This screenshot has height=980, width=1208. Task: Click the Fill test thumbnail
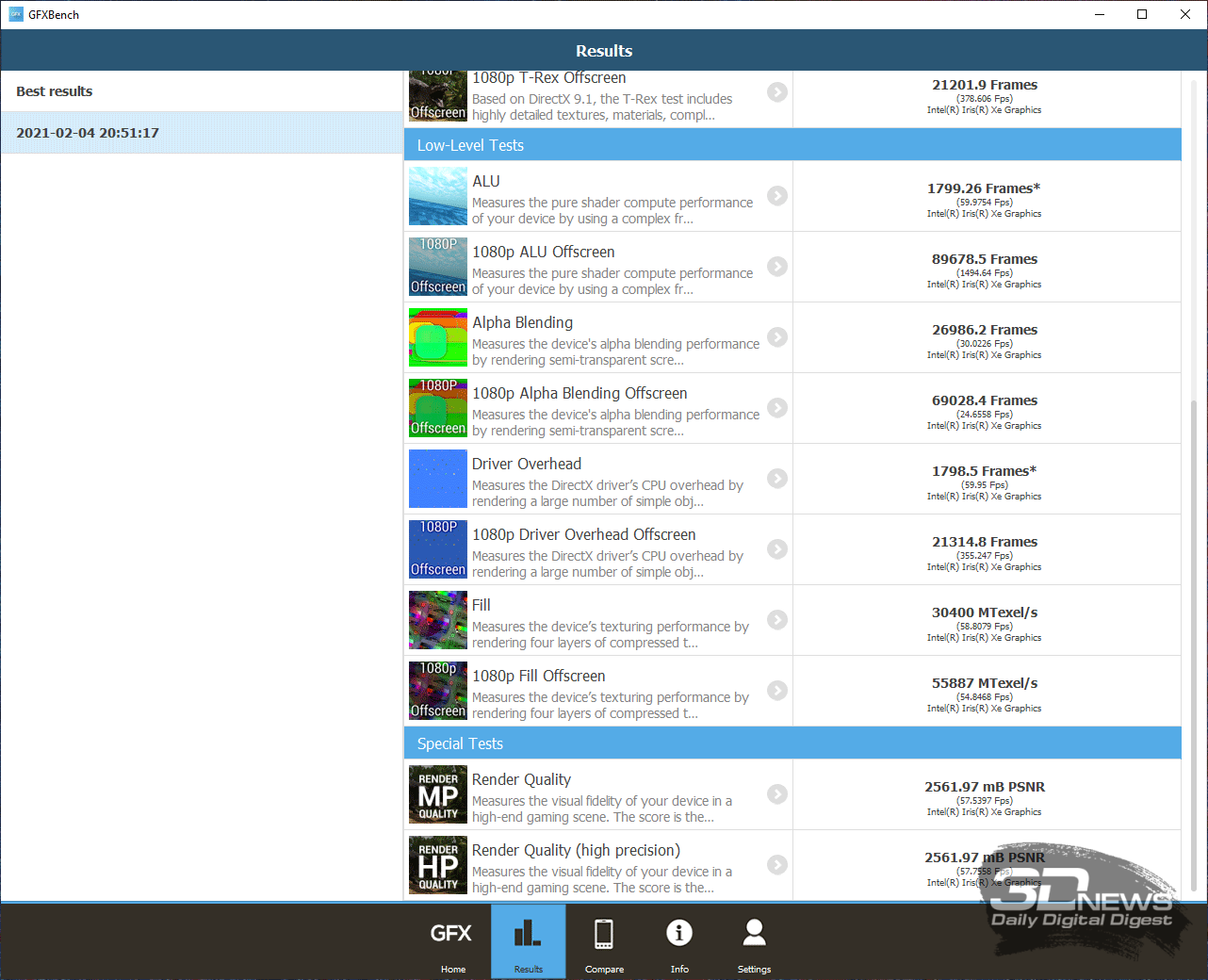click(438, 620)
